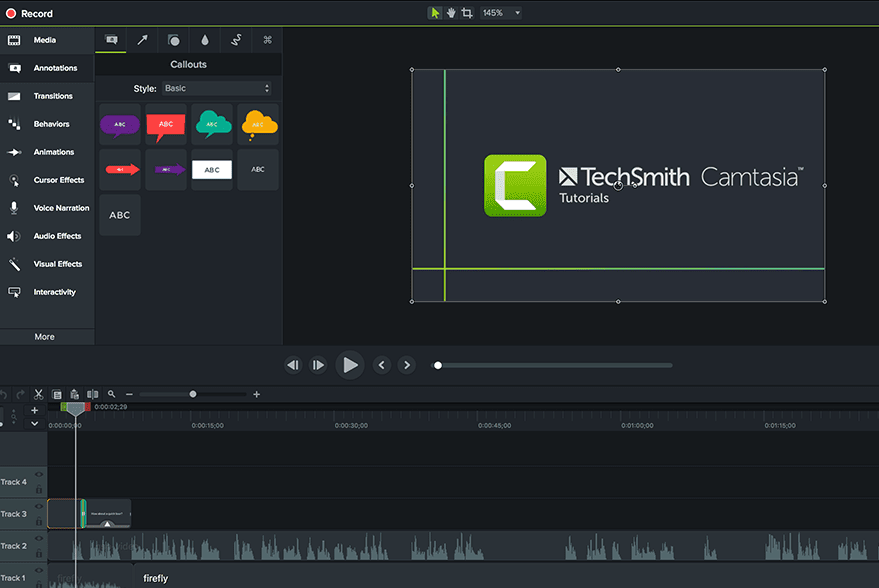Select the Sketch Motion annotation tab

236,40
